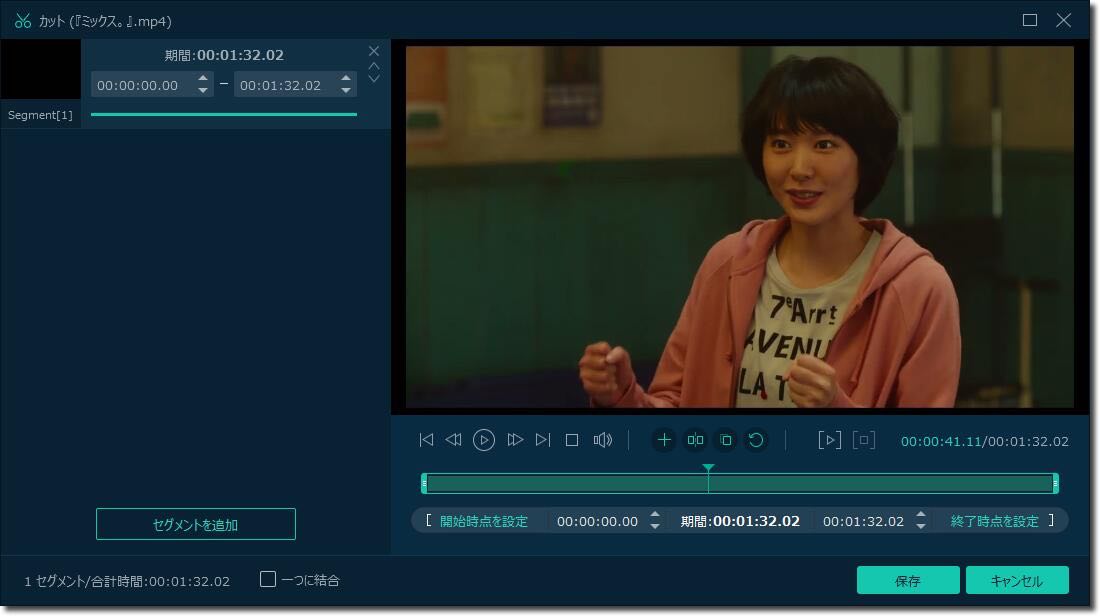1100x616 pixels.
Task: Copy the current segment icon
Action: pyautogui.click(x=726, y=440)
